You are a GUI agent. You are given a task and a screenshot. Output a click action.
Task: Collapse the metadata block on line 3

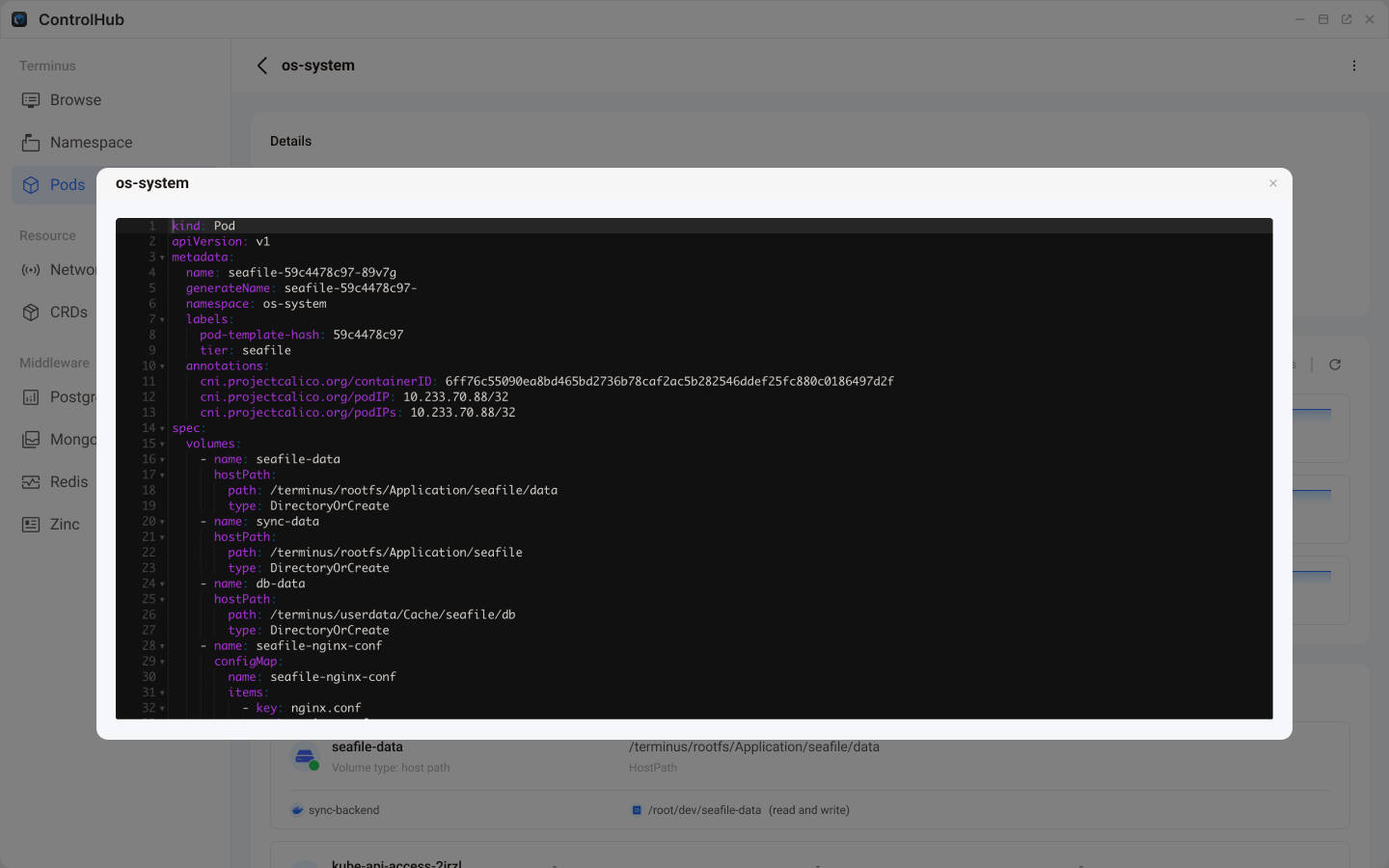pyautogui.click(x=162, y=258)
